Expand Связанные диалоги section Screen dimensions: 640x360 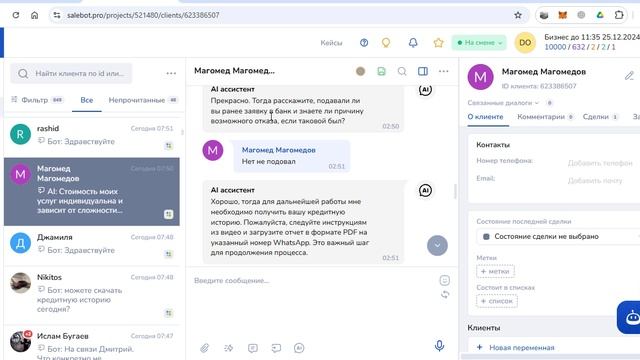(503, 103)
